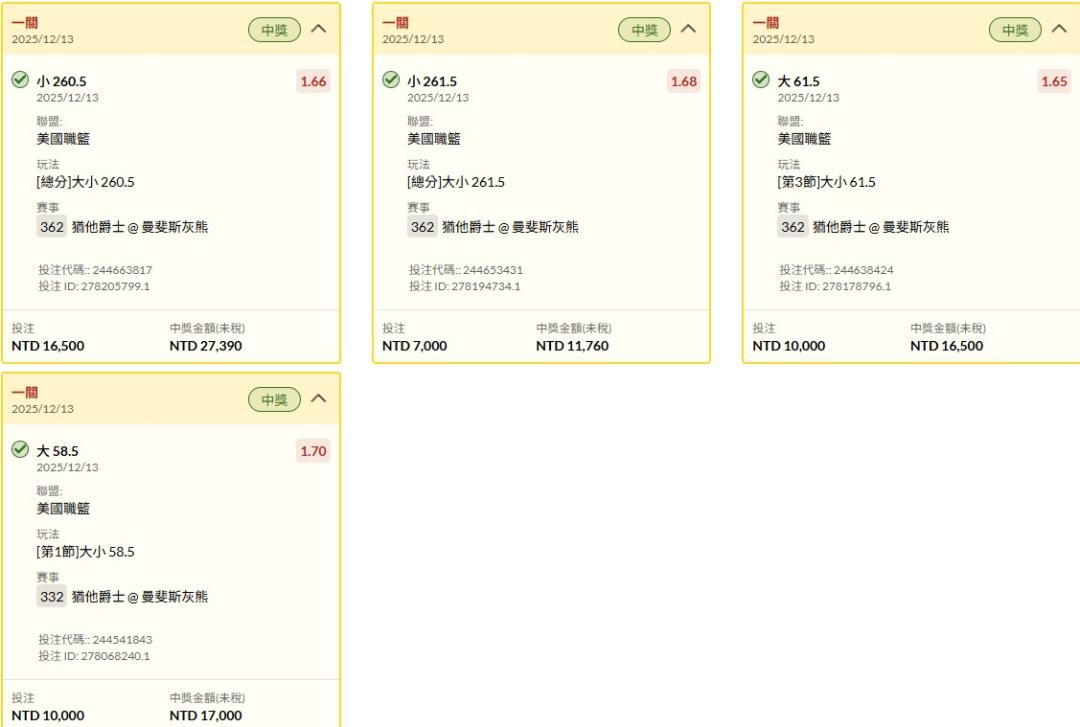Click the 中獎 badge on the 小 260.5 card

274,30
